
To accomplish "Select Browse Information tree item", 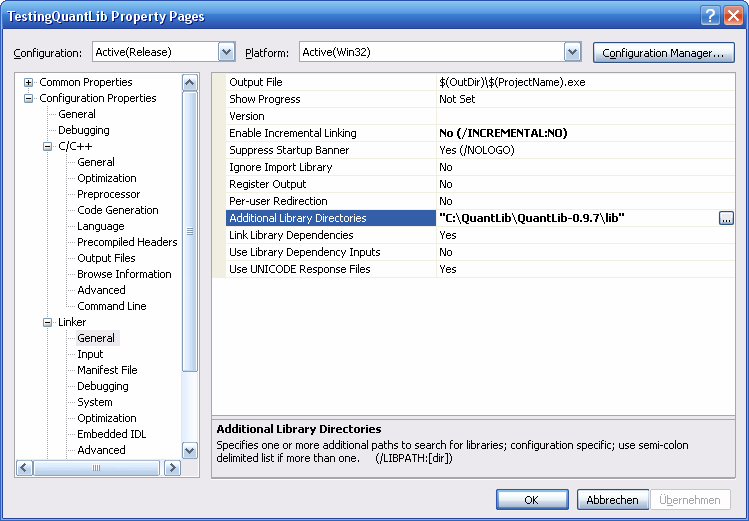I will click(124, 274).
